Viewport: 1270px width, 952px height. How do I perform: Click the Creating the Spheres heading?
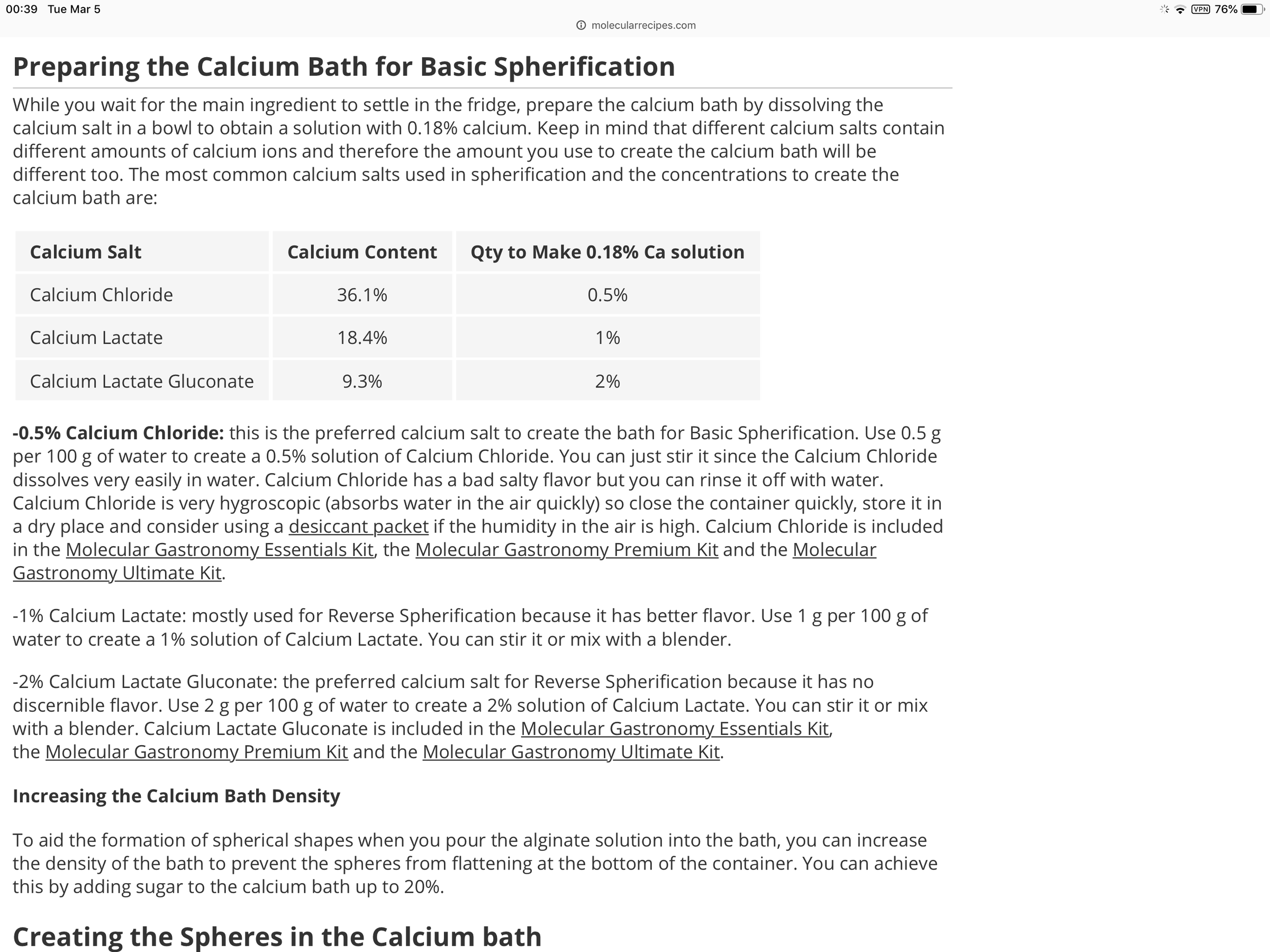(277, 937)
